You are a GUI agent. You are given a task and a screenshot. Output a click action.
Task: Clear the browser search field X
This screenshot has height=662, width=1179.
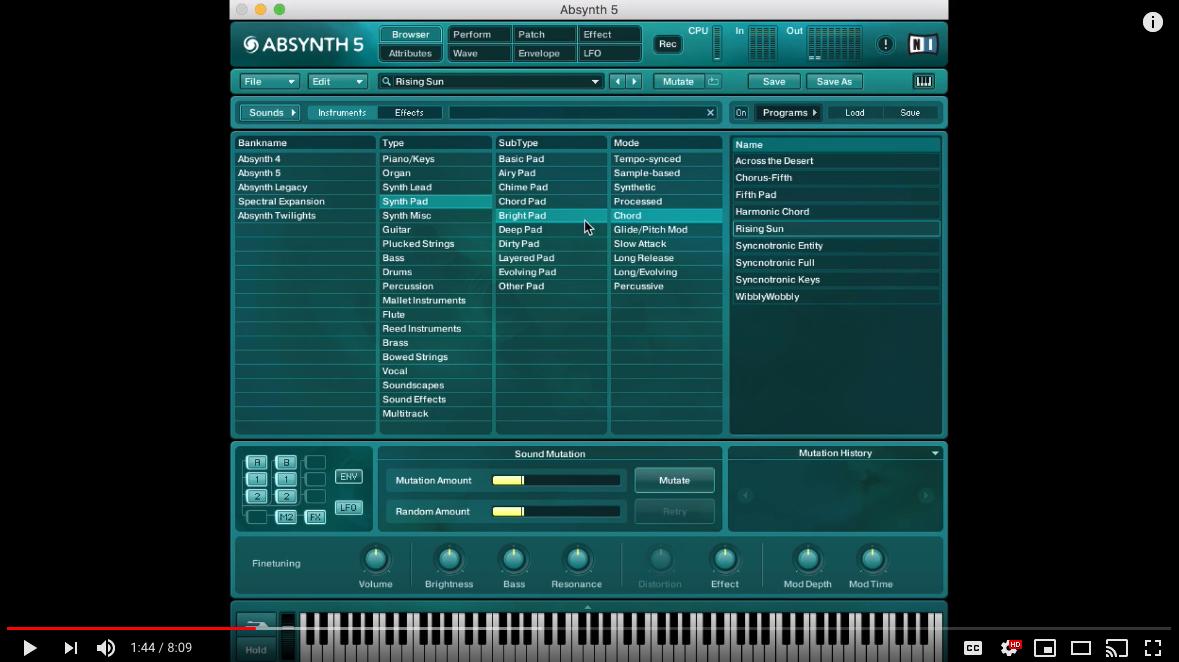(710, 113)
